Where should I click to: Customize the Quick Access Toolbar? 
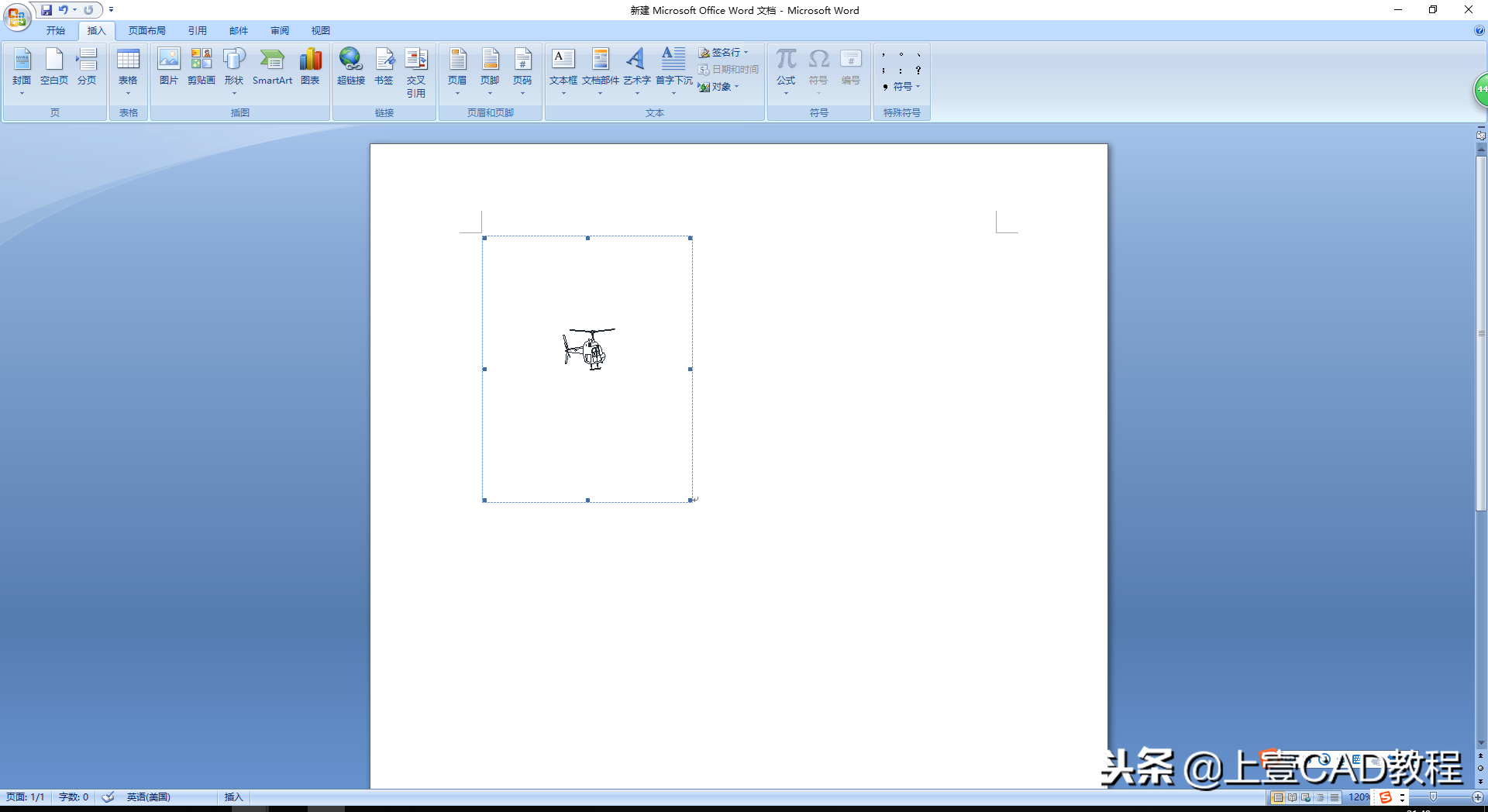111,10
